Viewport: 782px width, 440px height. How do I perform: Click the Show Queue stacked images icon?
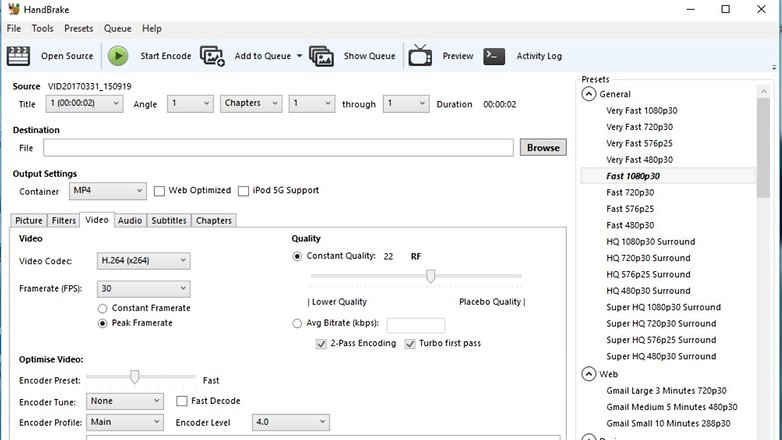click(x=321, y=56)
